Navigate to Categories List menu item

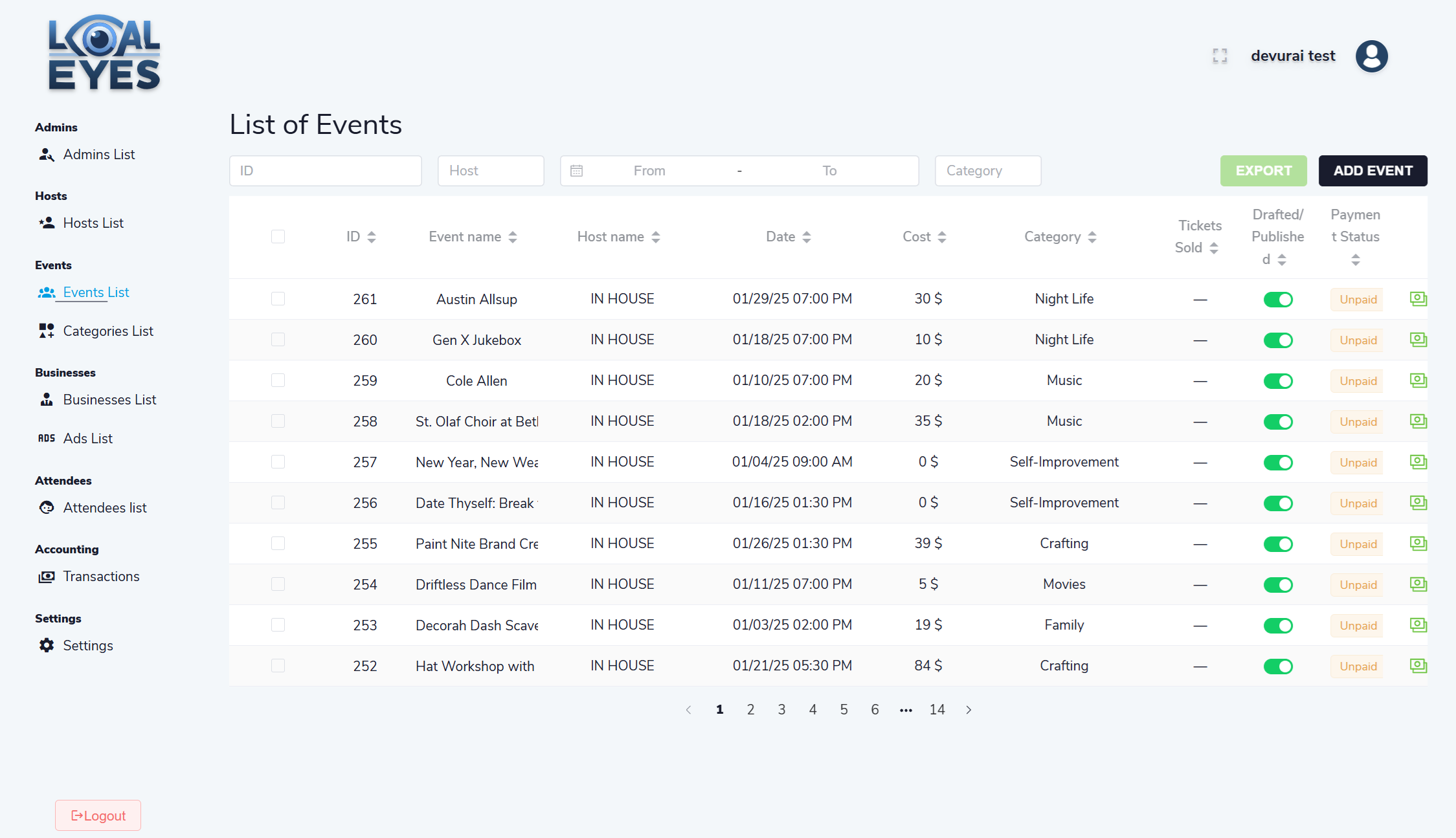pos(107,331)
